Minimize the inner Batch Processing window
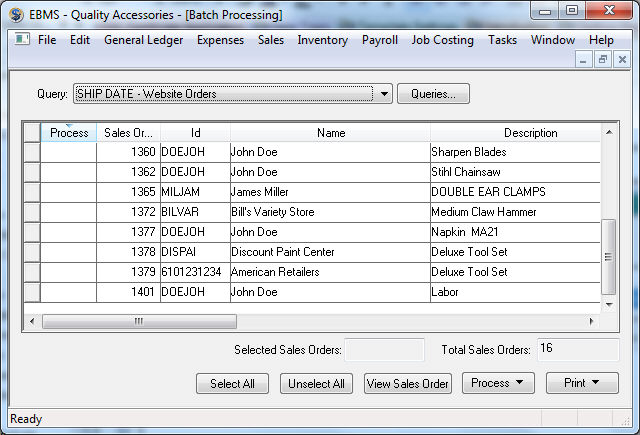Image resolution: width=640 pixels, height=435 pixels. click(x=585, y=60)
